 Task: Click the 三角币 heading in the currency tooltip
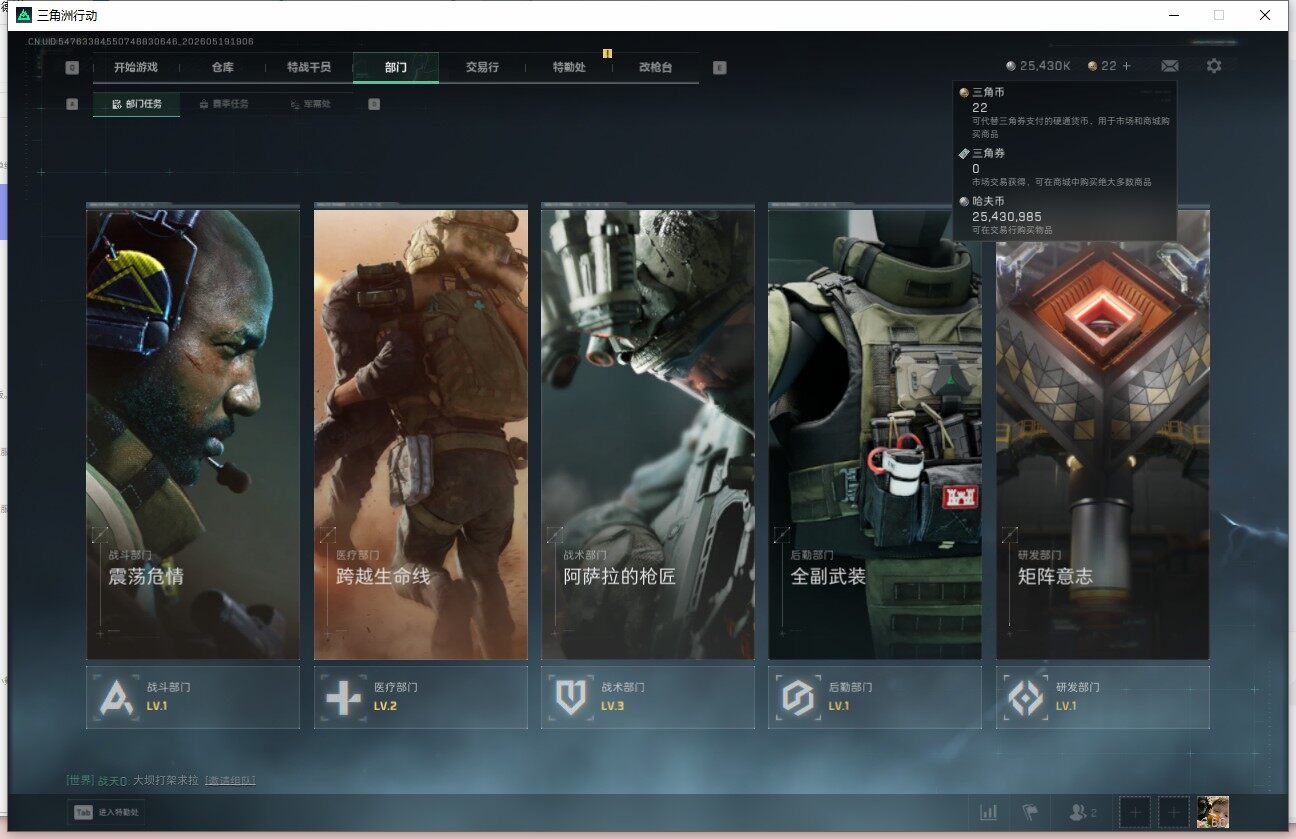pos(989,92)
